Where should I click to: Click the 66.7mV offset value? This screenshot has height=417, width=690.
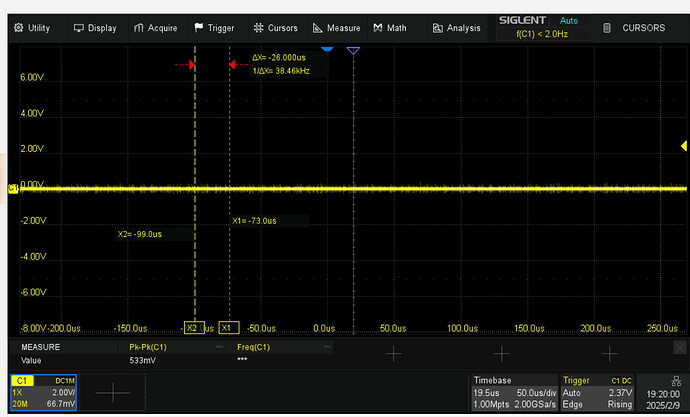pyautogui.click(x=61, y=404)
